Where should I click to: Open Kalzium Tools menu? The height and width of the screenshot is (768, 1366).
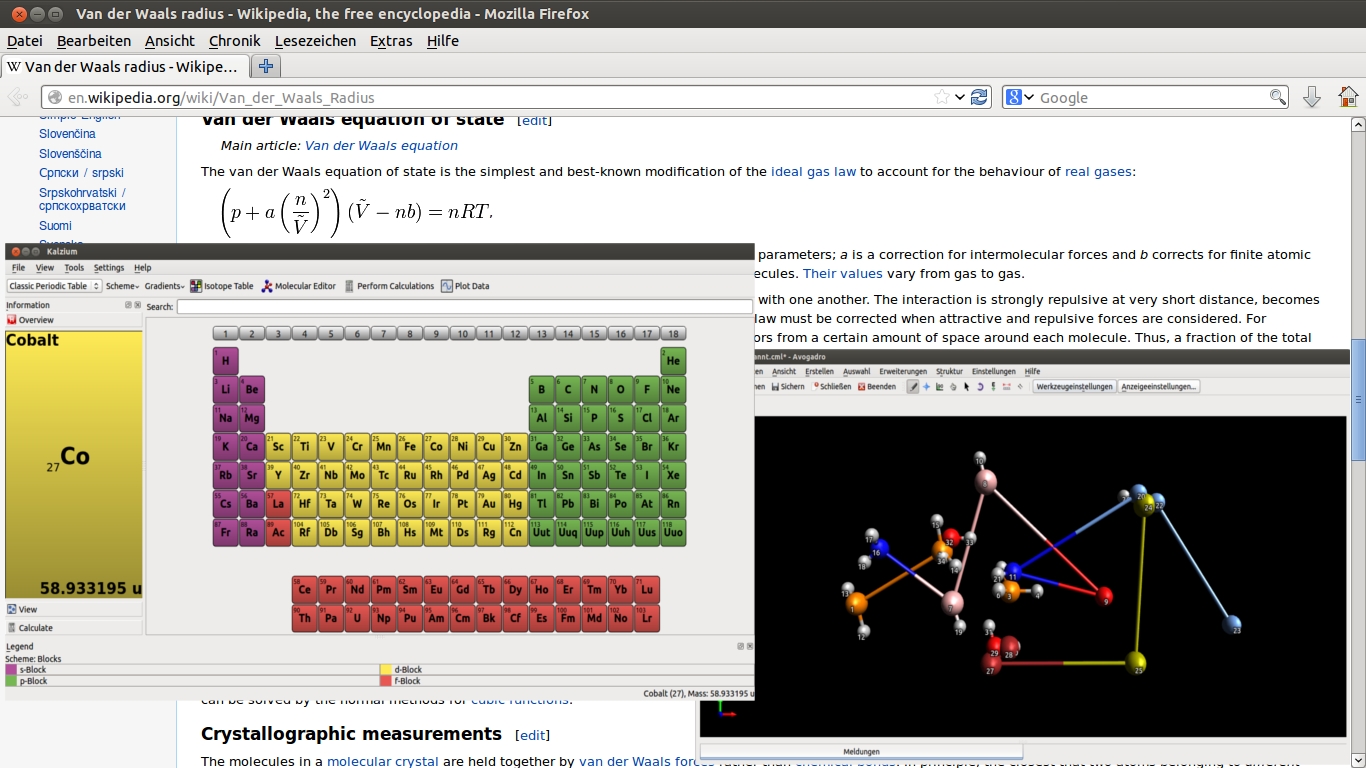pos(74,268)
